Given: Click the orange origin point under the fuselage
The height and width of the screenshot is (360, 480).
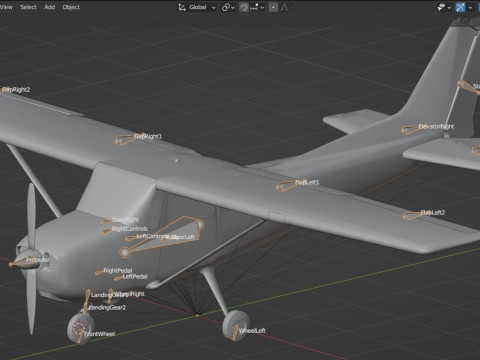Looking at the screenshot, I should [197, 315].
